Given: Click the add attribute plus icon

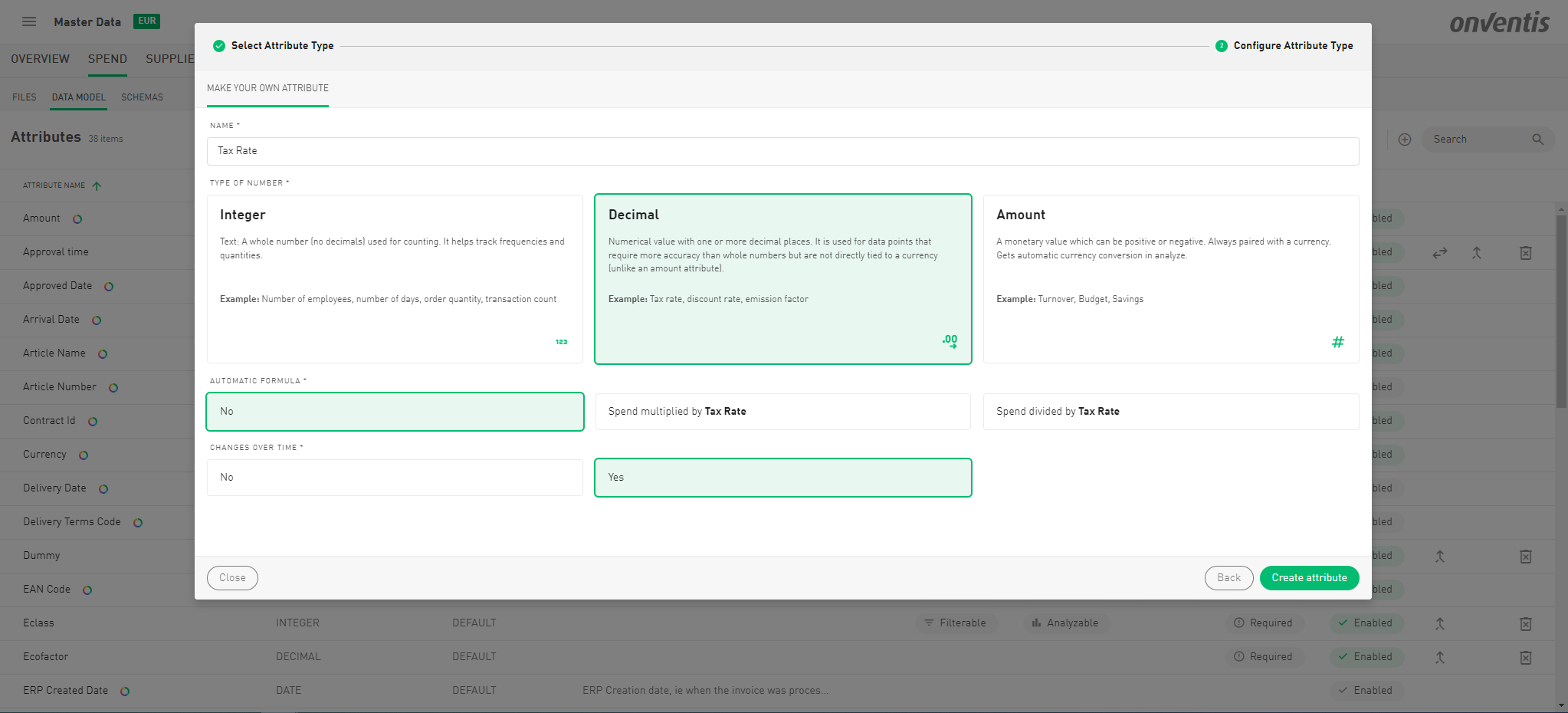Looking at the screenshot, I should pos(1405,140).
